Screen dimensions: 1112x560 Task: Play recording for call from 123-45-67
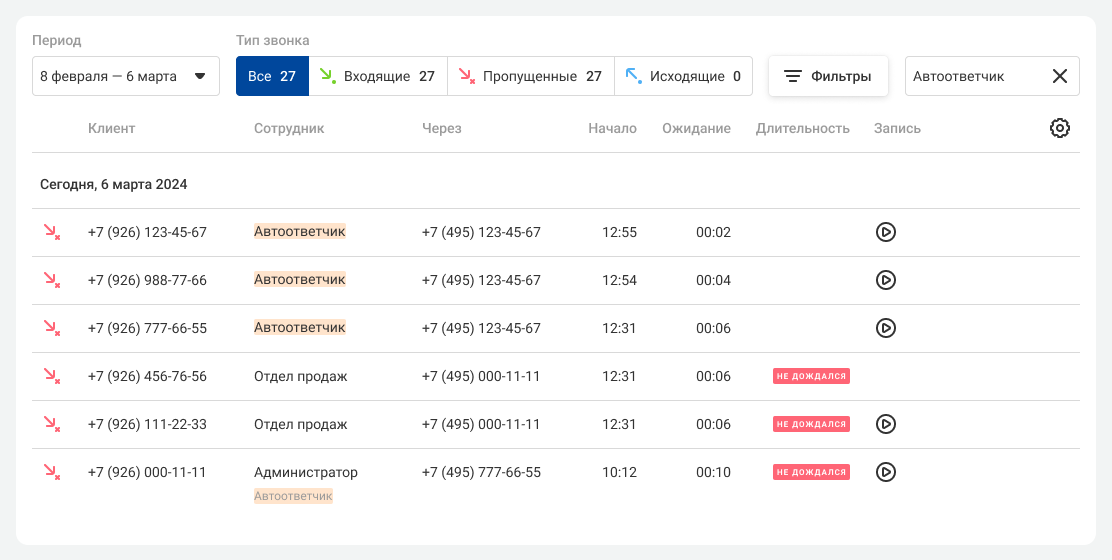point(885,232)
